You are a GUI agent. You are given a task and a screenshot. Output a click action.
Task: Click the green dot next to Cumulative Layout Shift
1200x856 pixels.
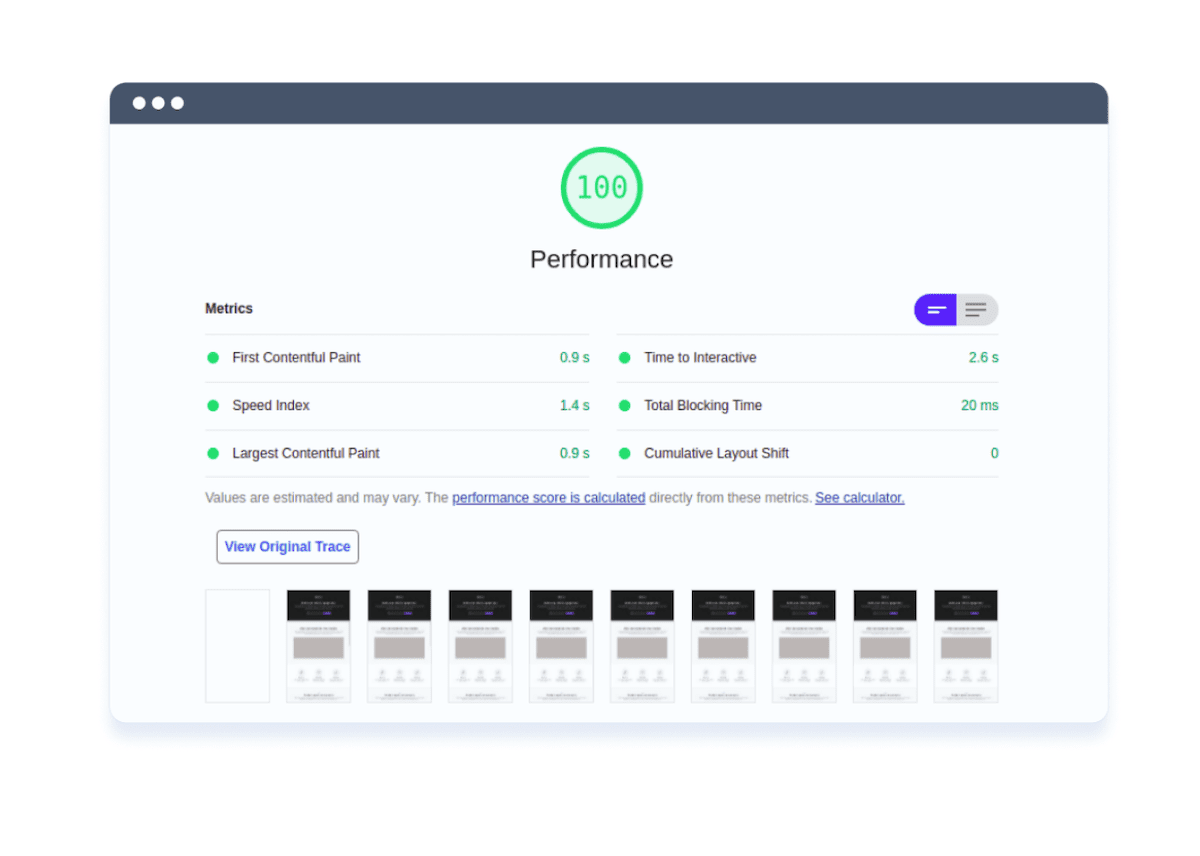click(x=623, y=453)
